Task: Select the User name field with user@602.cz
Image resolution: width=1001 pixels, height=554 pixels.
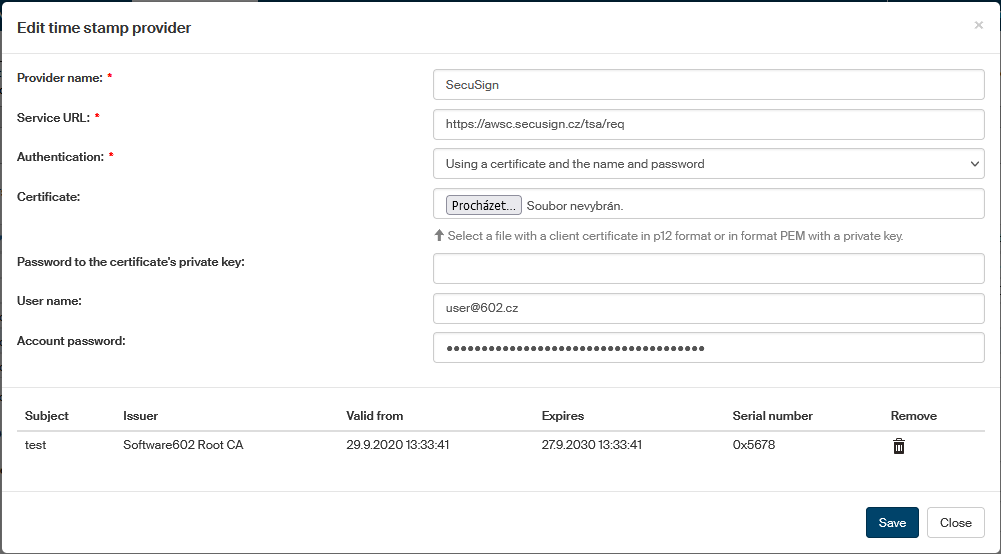Action: tap(708, 309)
